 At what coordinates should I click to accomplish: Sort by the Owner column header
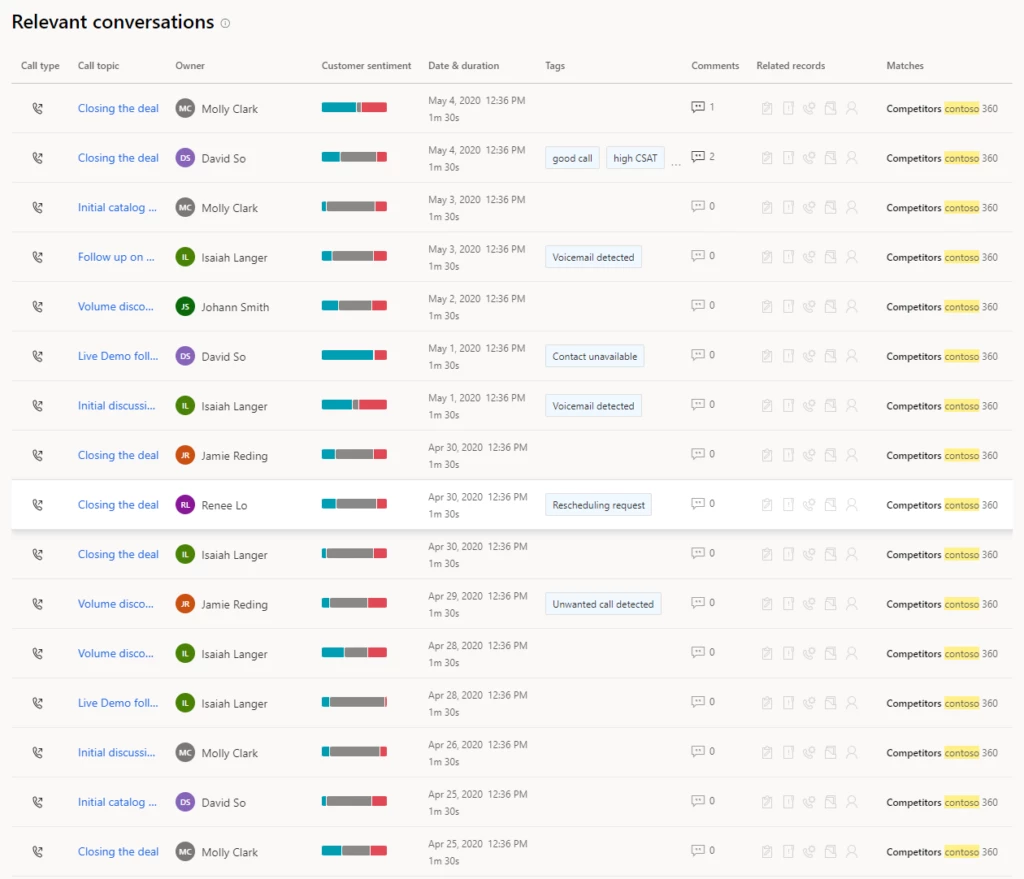(189, 66)
